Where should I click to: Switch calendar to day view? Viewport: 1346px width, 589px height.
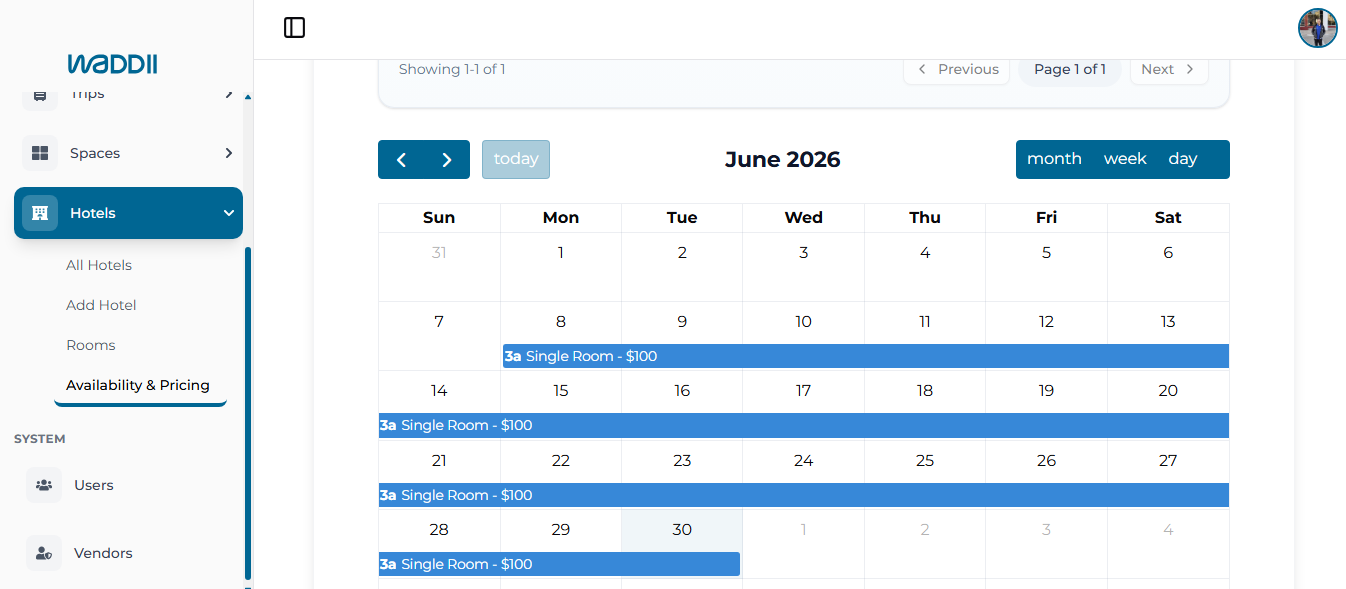1183,159
